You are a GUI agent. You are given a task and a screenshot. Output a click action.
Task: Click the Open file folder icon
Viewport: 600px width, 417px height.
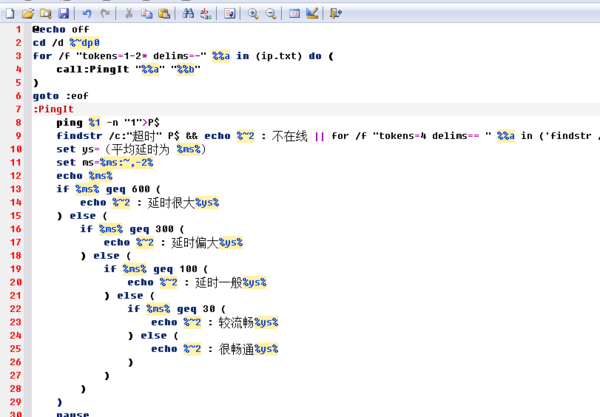[28, 14]
